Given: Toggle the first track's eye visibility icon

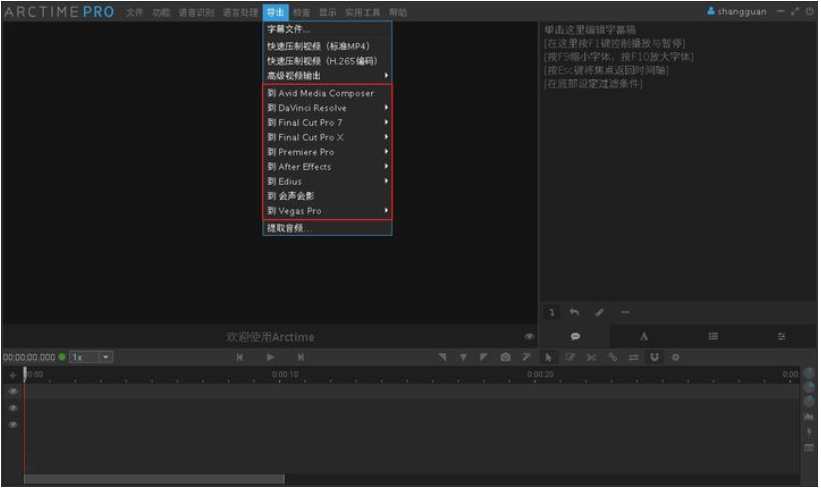Looking at the screenshot, I should click(13, 392).
